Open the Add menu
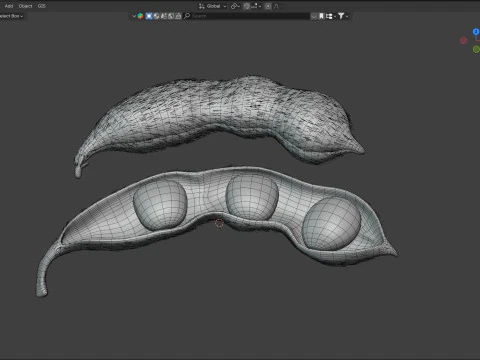Viewport: 480px width, 360px height. click(x=9, y=6)
